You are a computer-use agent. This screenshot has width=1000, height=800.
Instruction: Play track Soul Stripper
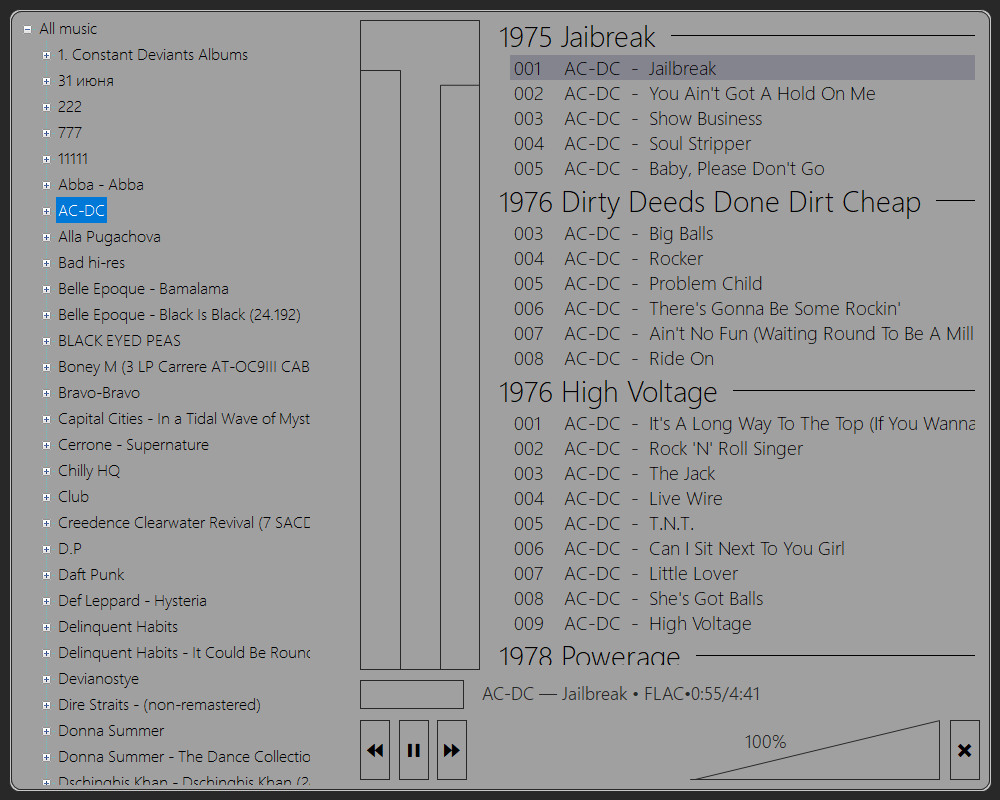tap(699, 144)
